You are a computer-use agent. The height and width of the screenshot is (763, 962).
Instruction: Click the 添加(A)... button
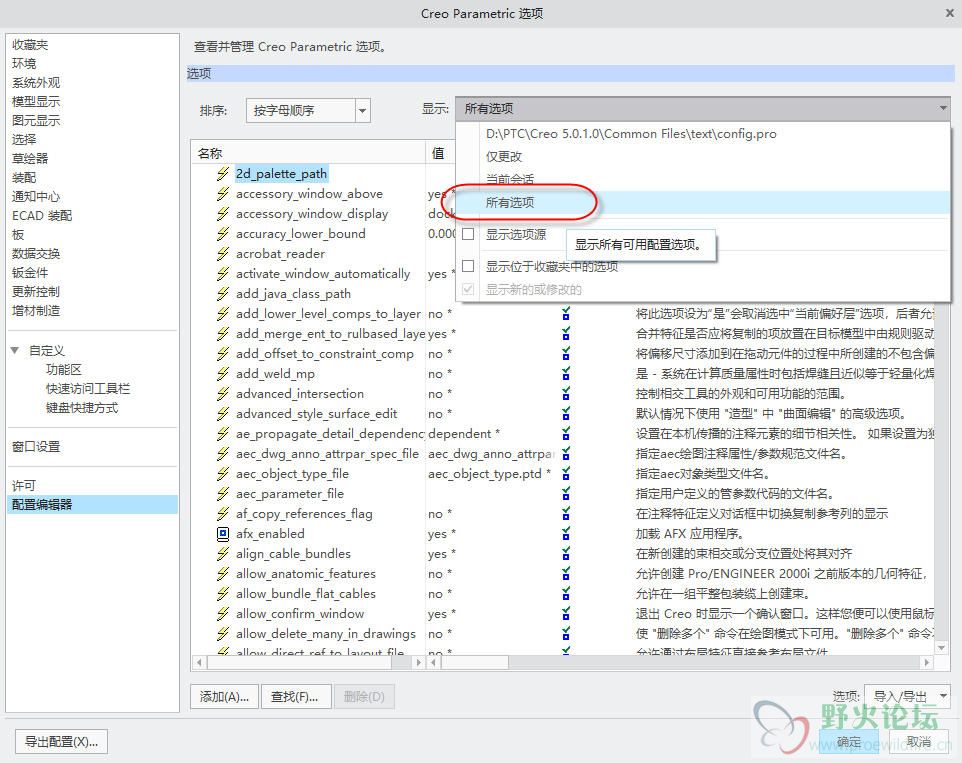[225, 697]
